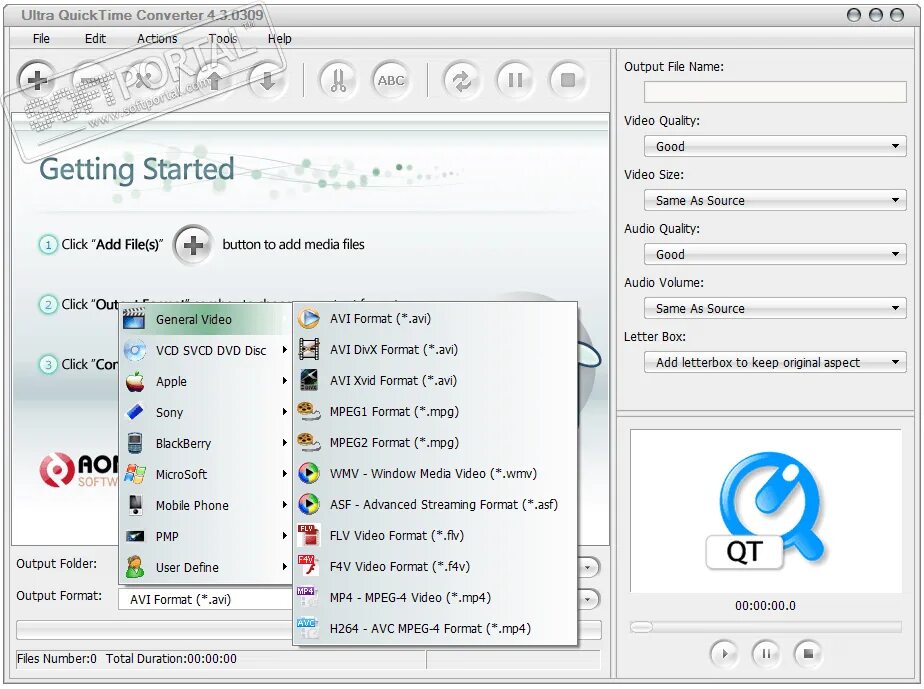Screen dimensions: 924x689
Task: Click the AVI DivX filmstrip icon
Action: [x=309, y=350]
